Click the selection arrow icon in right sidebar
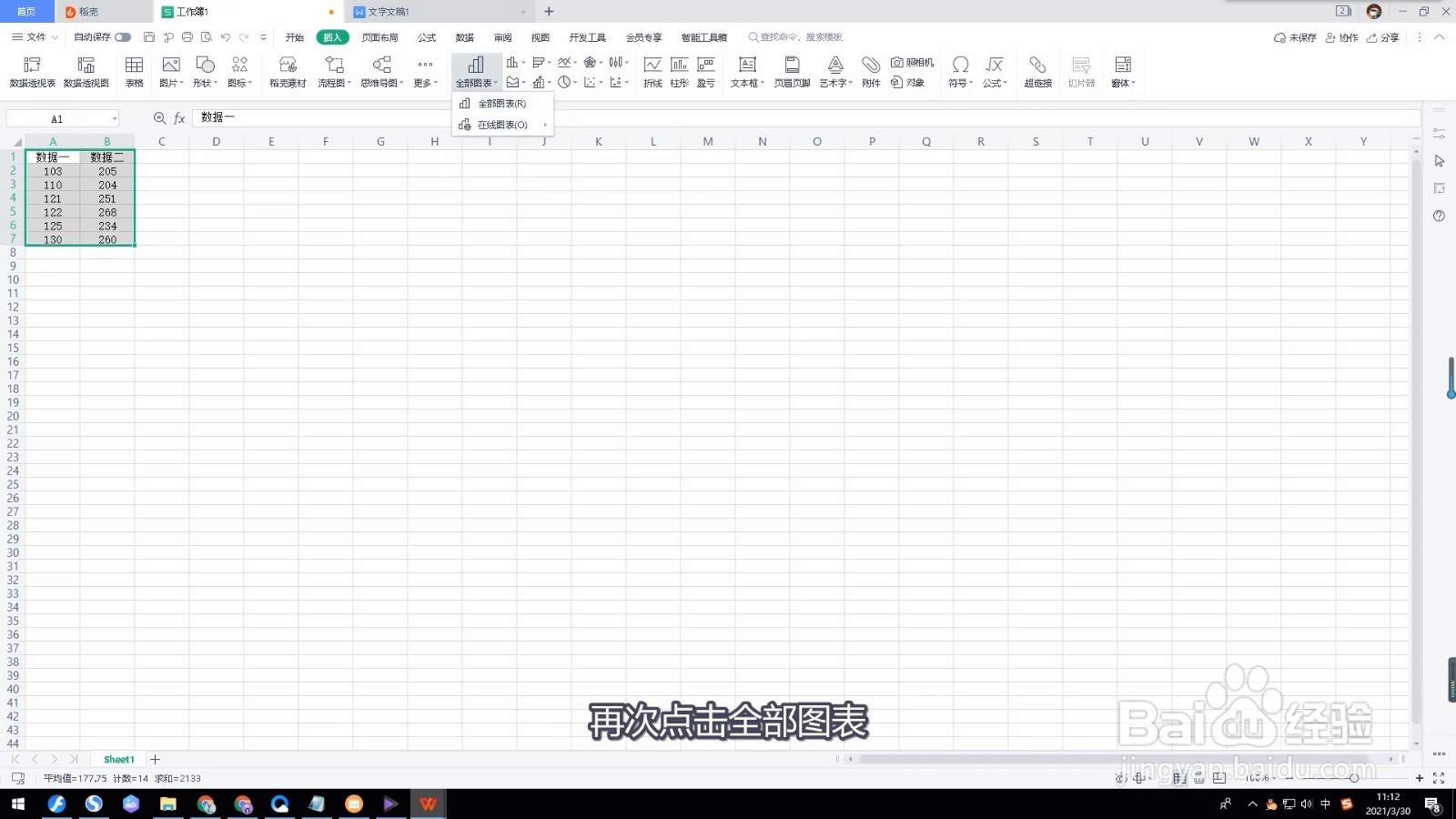Viewport: 1456px width, 819px height. coord(1439,161)
